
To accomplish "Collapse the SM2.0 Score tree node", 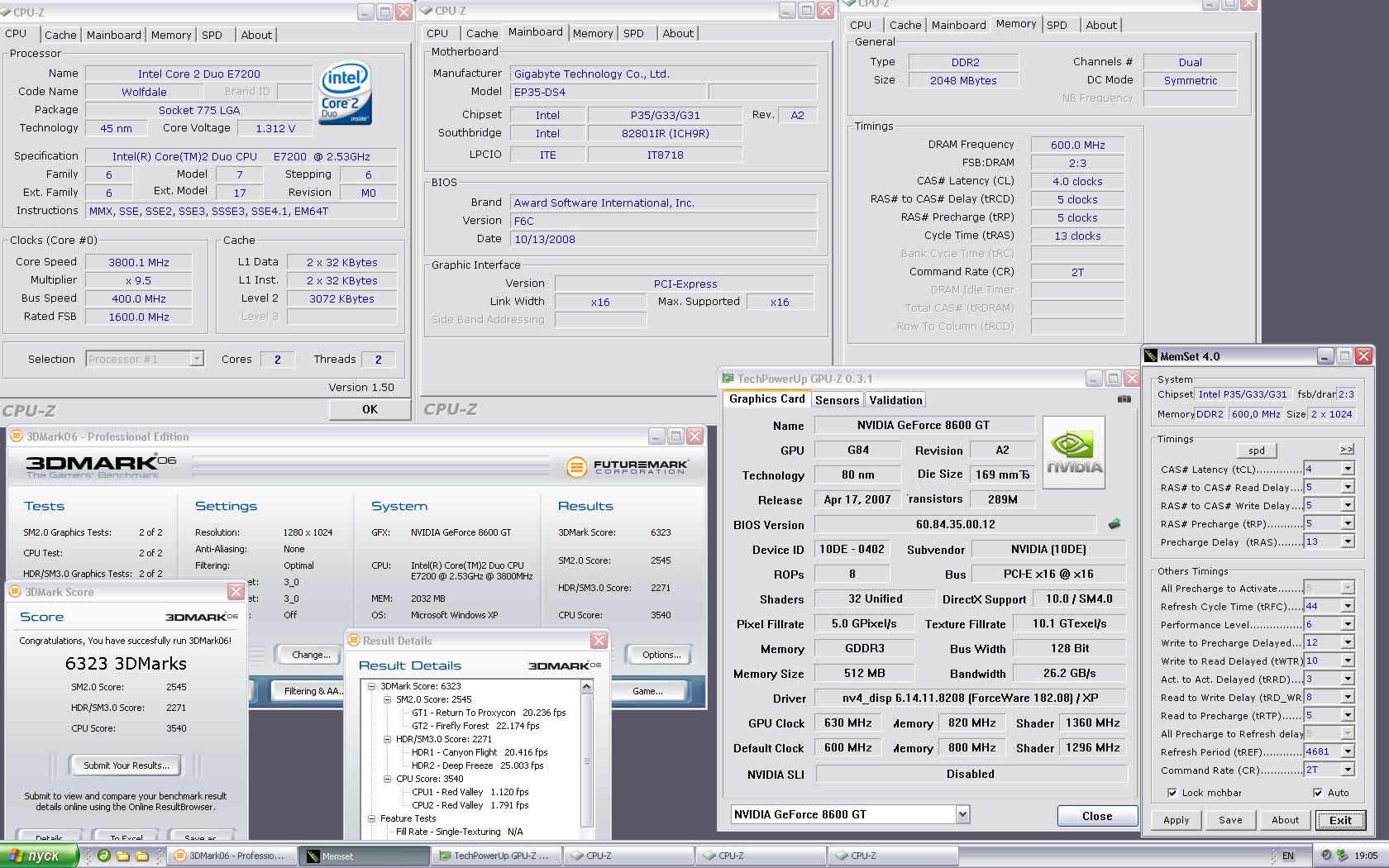I will pos(387,699).
